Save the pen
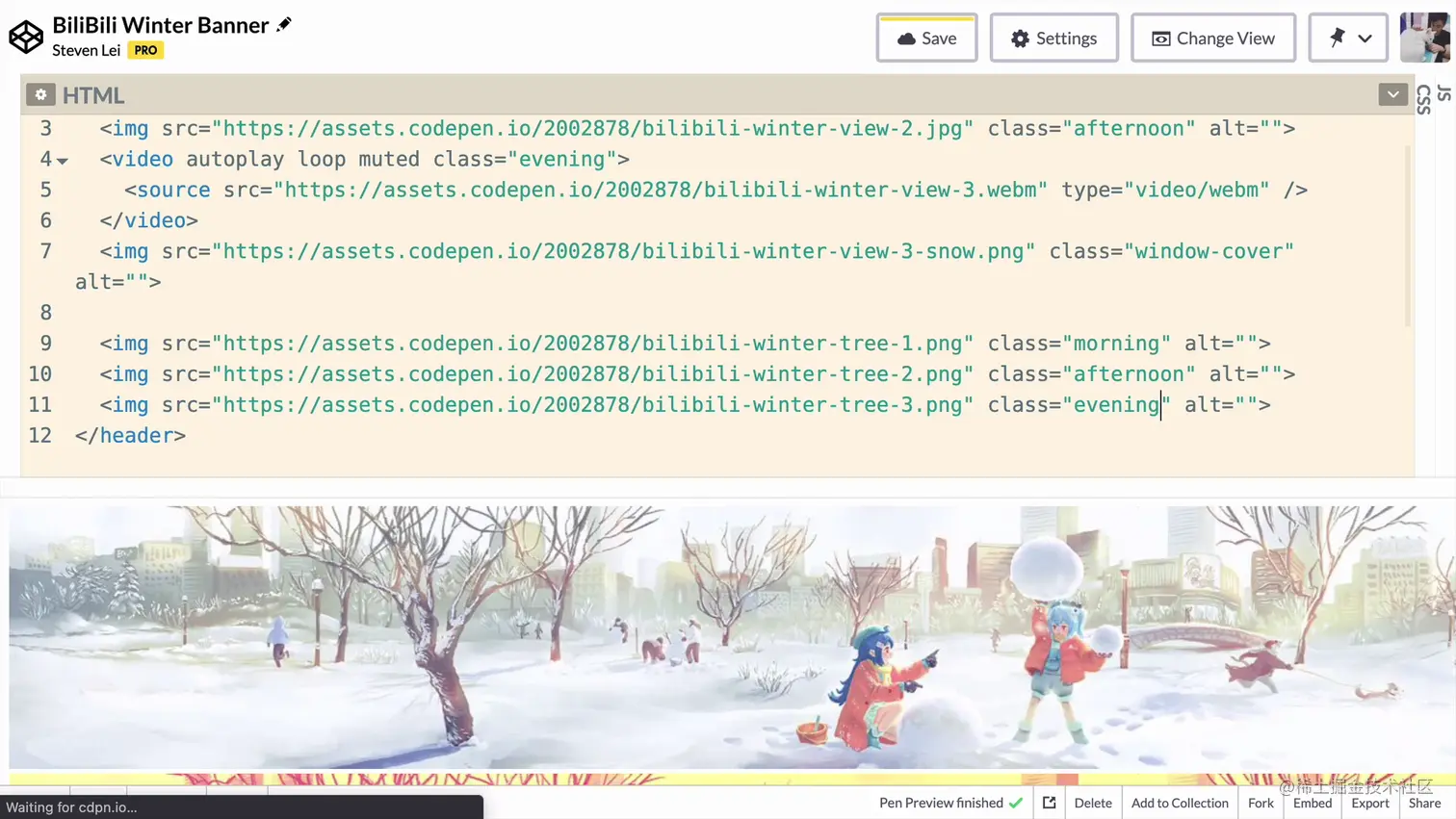The height and width of the screenshot is (819, 1456). point(926,38)
